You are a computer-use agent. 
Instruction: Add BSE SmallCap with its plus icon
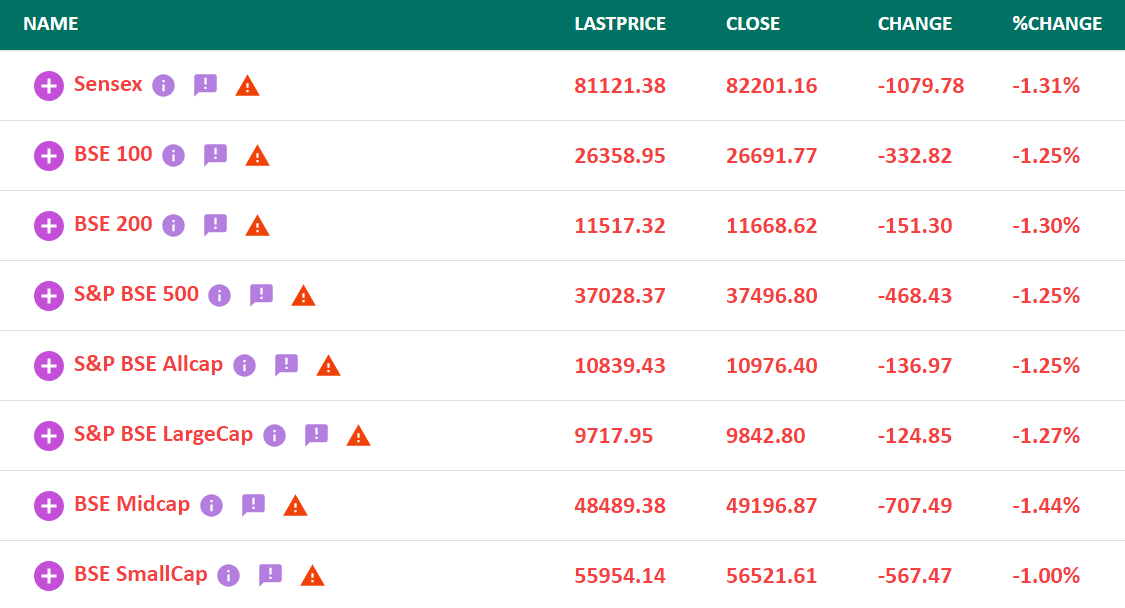[49, 576]
